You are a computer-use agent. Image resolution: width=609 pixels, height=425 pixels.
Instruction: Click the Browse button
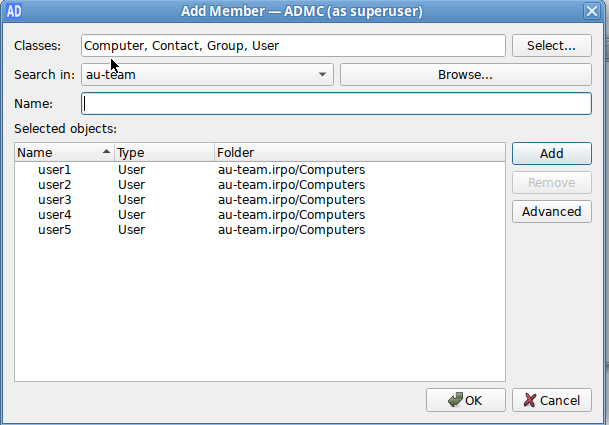tap(465, 75)
